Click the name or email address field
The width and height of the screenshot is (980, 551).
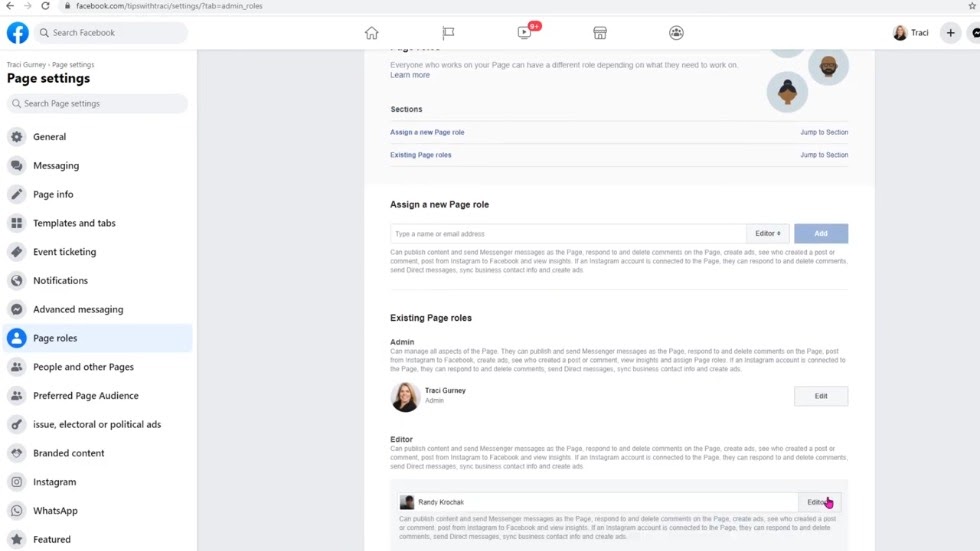click(x=568, y=234)
